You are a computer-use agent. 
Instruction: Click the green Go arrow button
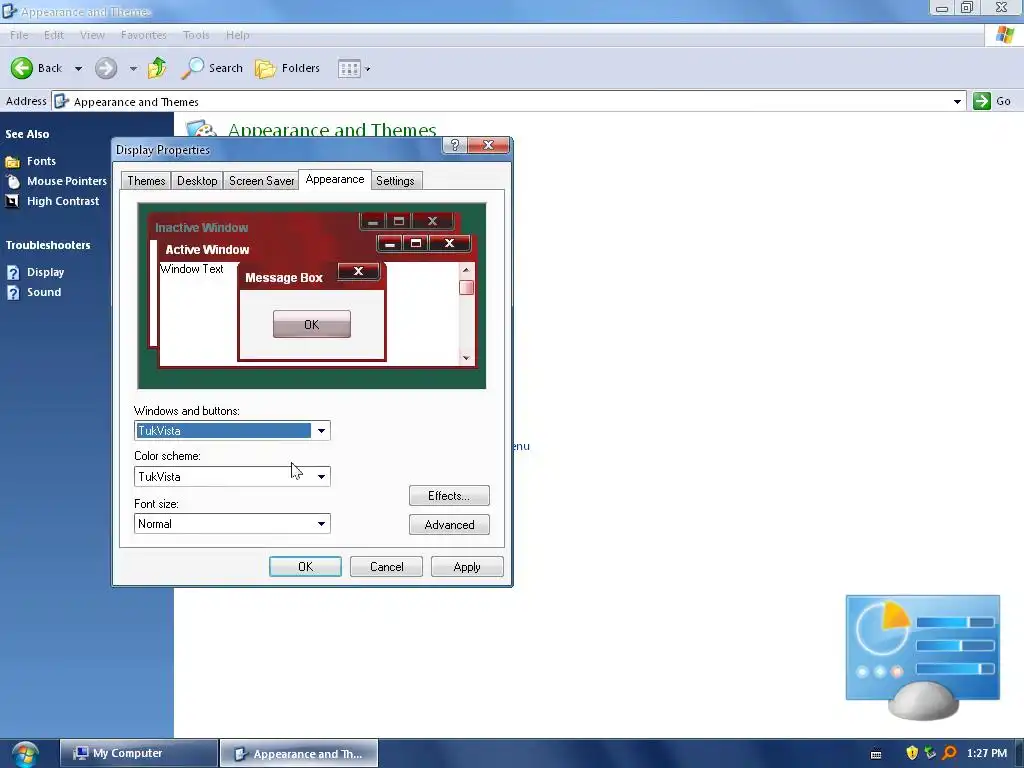pyautogui.click(x=982, y=101)
